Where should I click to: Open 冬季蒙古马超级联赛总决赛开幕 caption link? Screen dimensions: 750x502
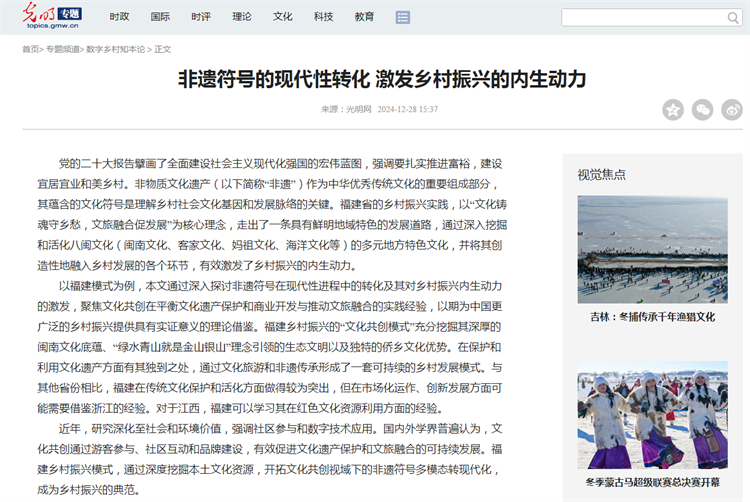click(652, 482)
